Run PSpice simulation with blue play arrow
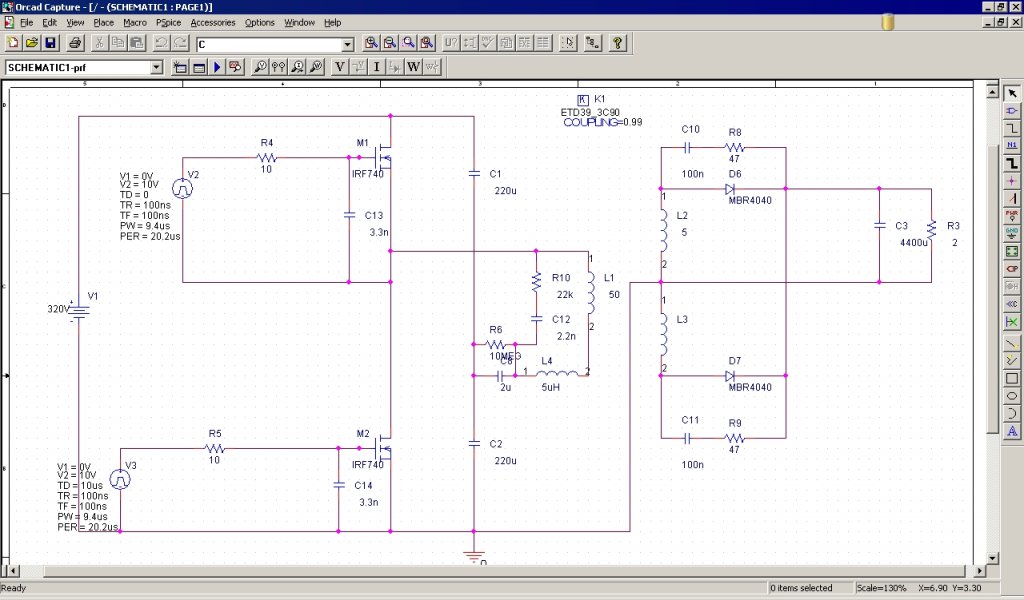This screenshot has height=600, width=1024. tap(217, 67)
